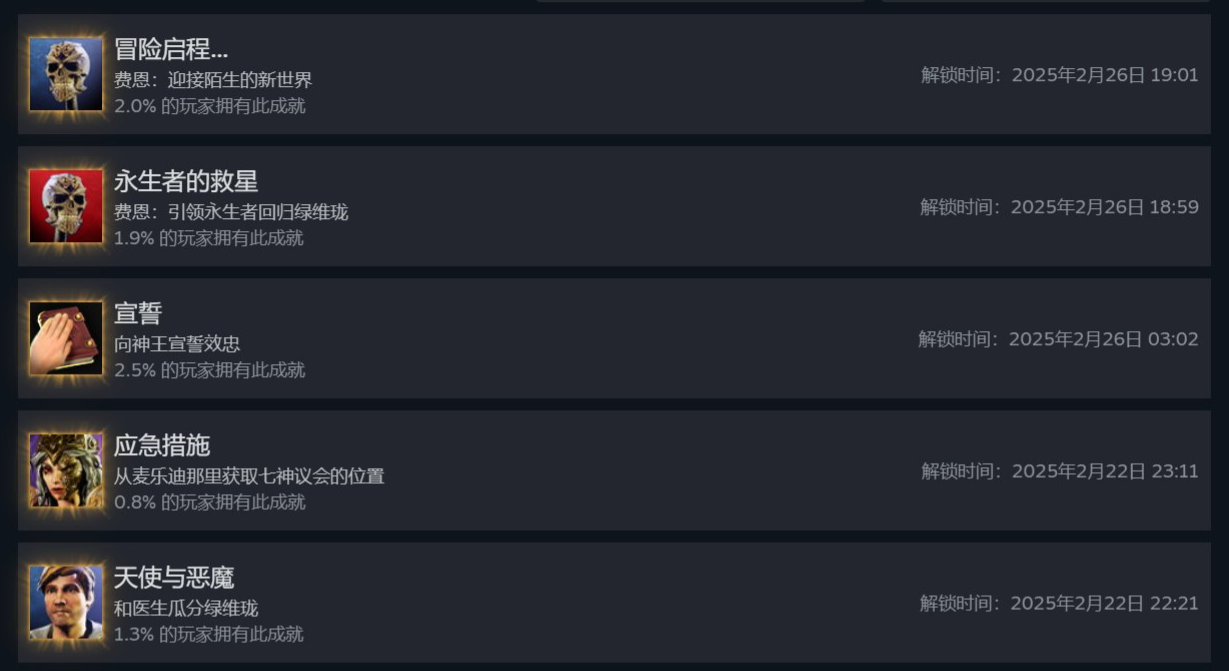This screenshot has height=671, width=1229.
Task: Open the 应急措施 masked woman icon
Action: (x=66, y=470)
